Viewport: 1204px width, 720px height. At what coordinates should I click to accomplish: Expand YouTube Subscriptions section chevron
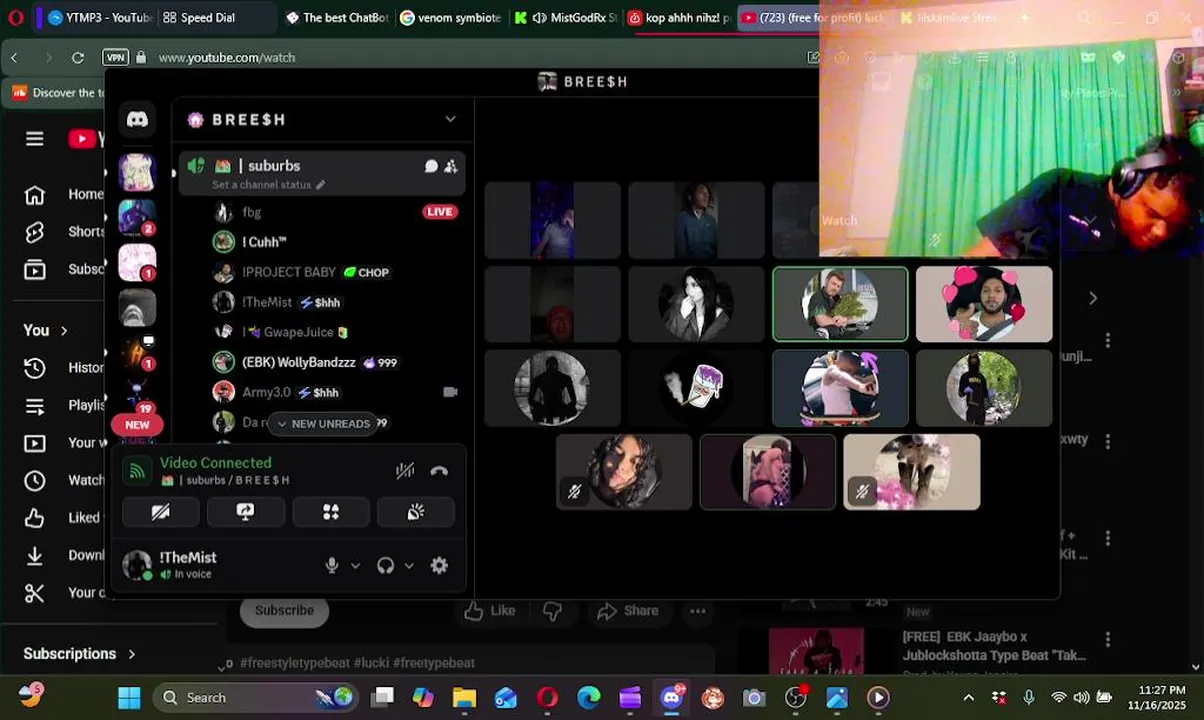131,654
